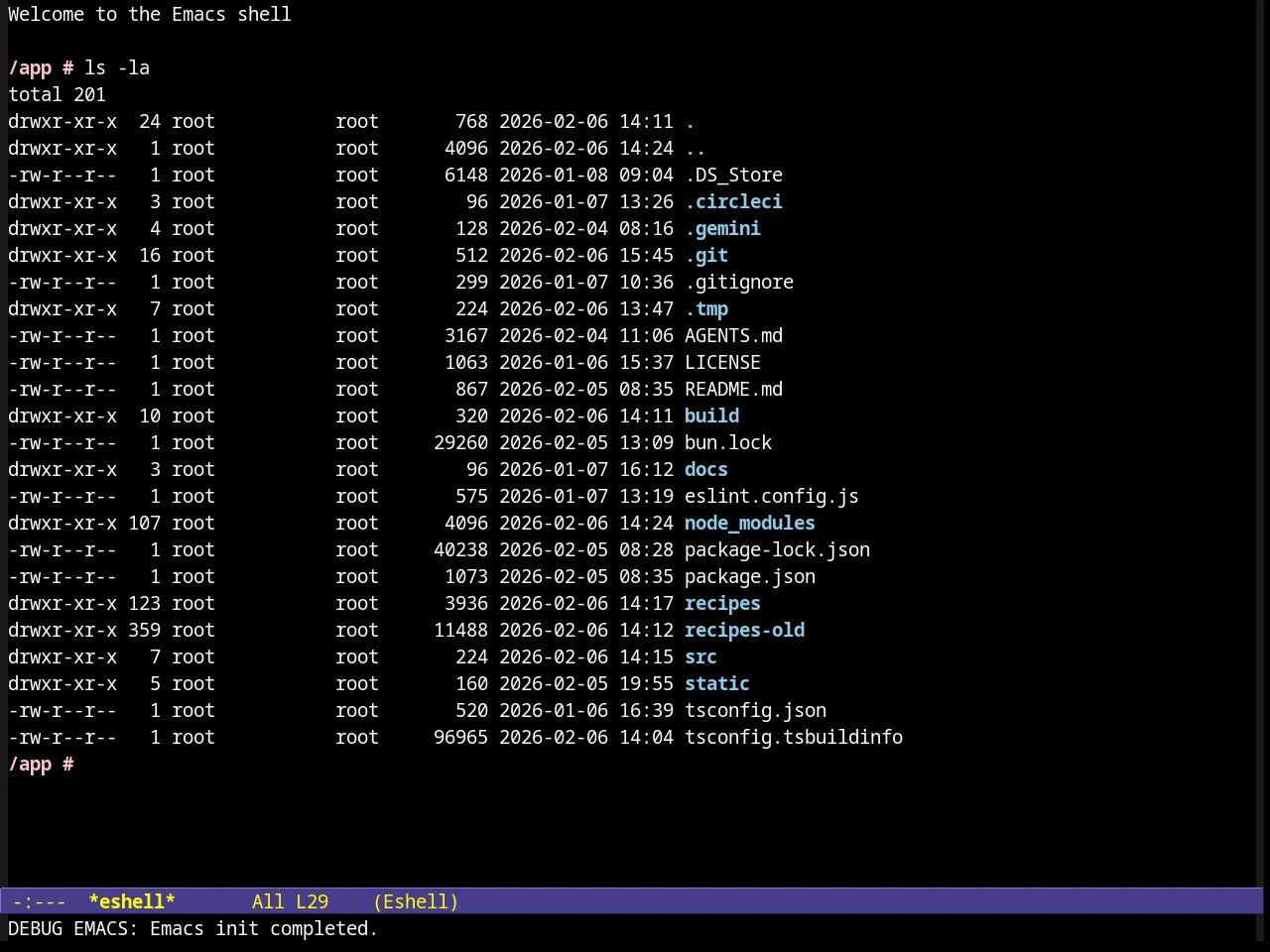Select the package.json file name

point(750,576)
